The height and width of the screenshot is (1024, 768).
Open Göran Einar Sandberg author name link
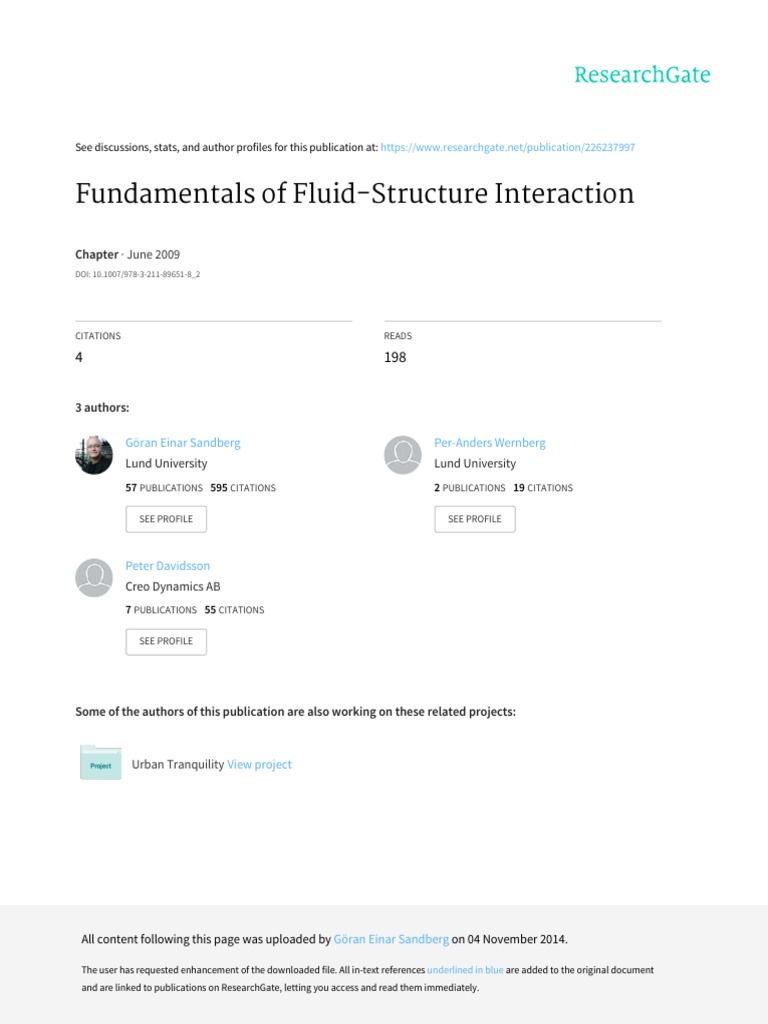(x=183, y=443)
